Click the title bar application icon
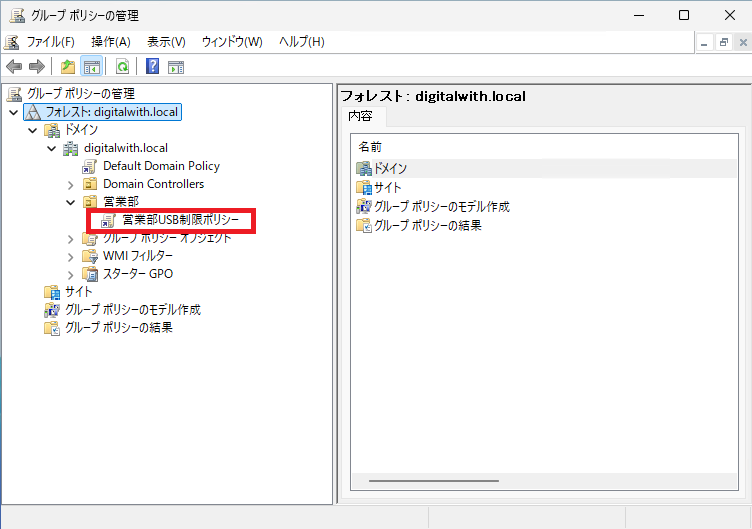Image resolution: width=752 pixels, height=529 pixels. pyautogui.click(x=17, y=15)
